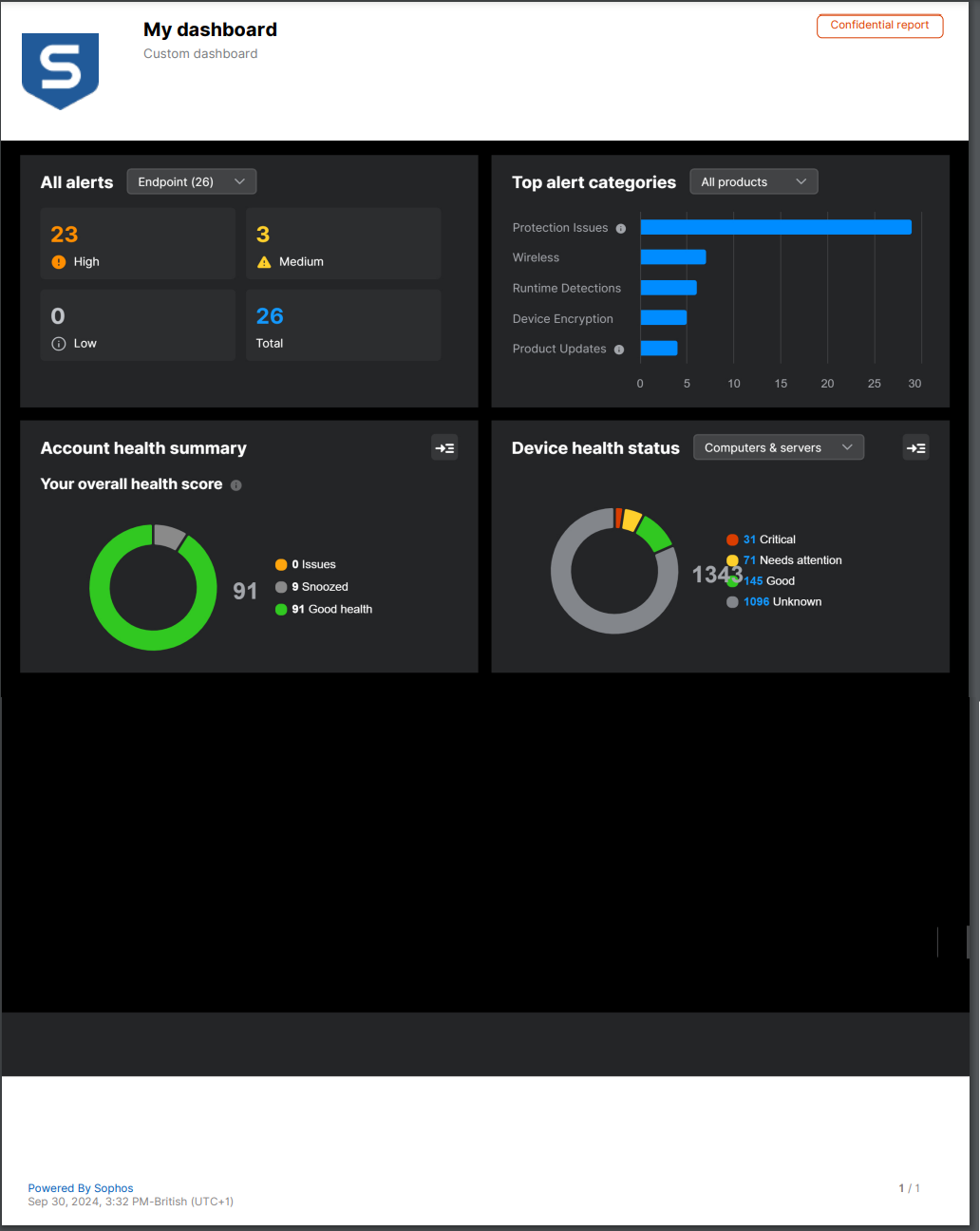
Task: Expand the Computers & servers dropdown
Action: pyautogui.click(x=778, y=448)
